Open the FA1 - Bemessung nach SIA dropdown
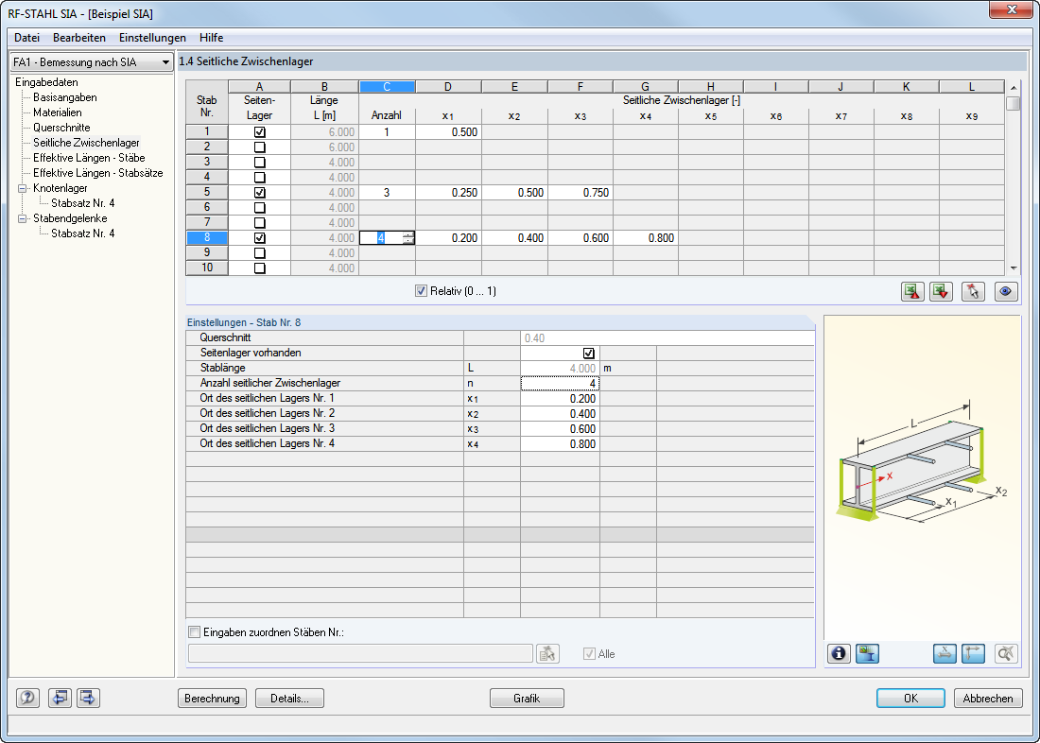1040x743 pixels. tap(92, 62)
